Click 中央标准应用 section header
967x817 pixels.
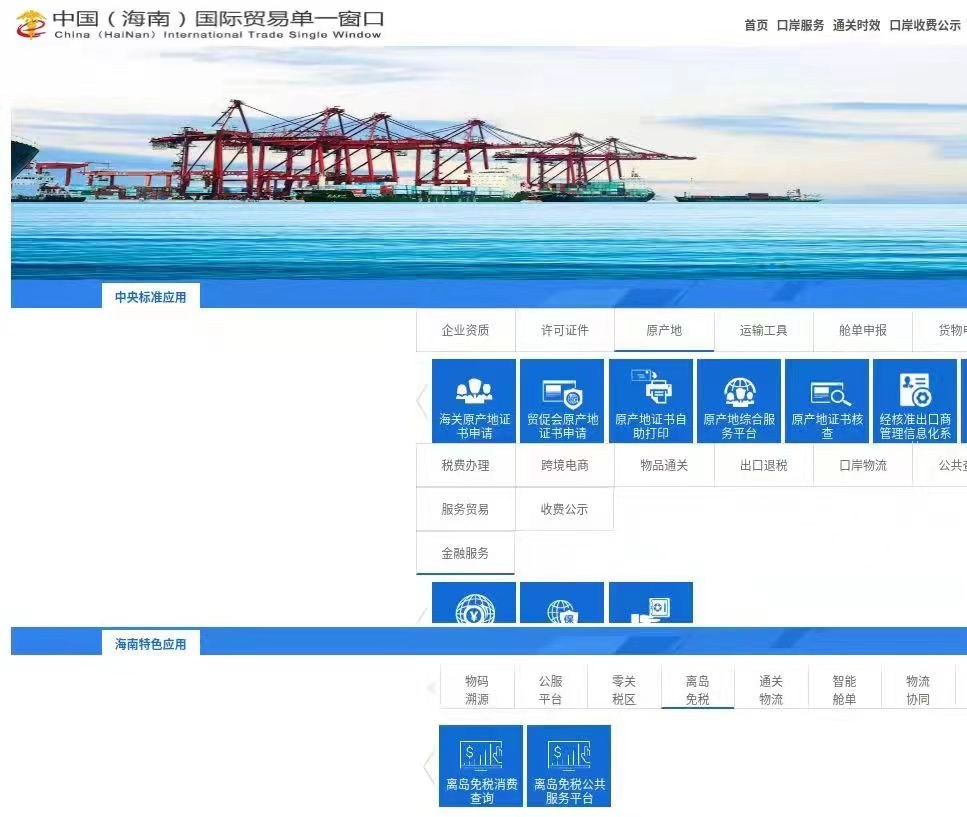[150, 297]
